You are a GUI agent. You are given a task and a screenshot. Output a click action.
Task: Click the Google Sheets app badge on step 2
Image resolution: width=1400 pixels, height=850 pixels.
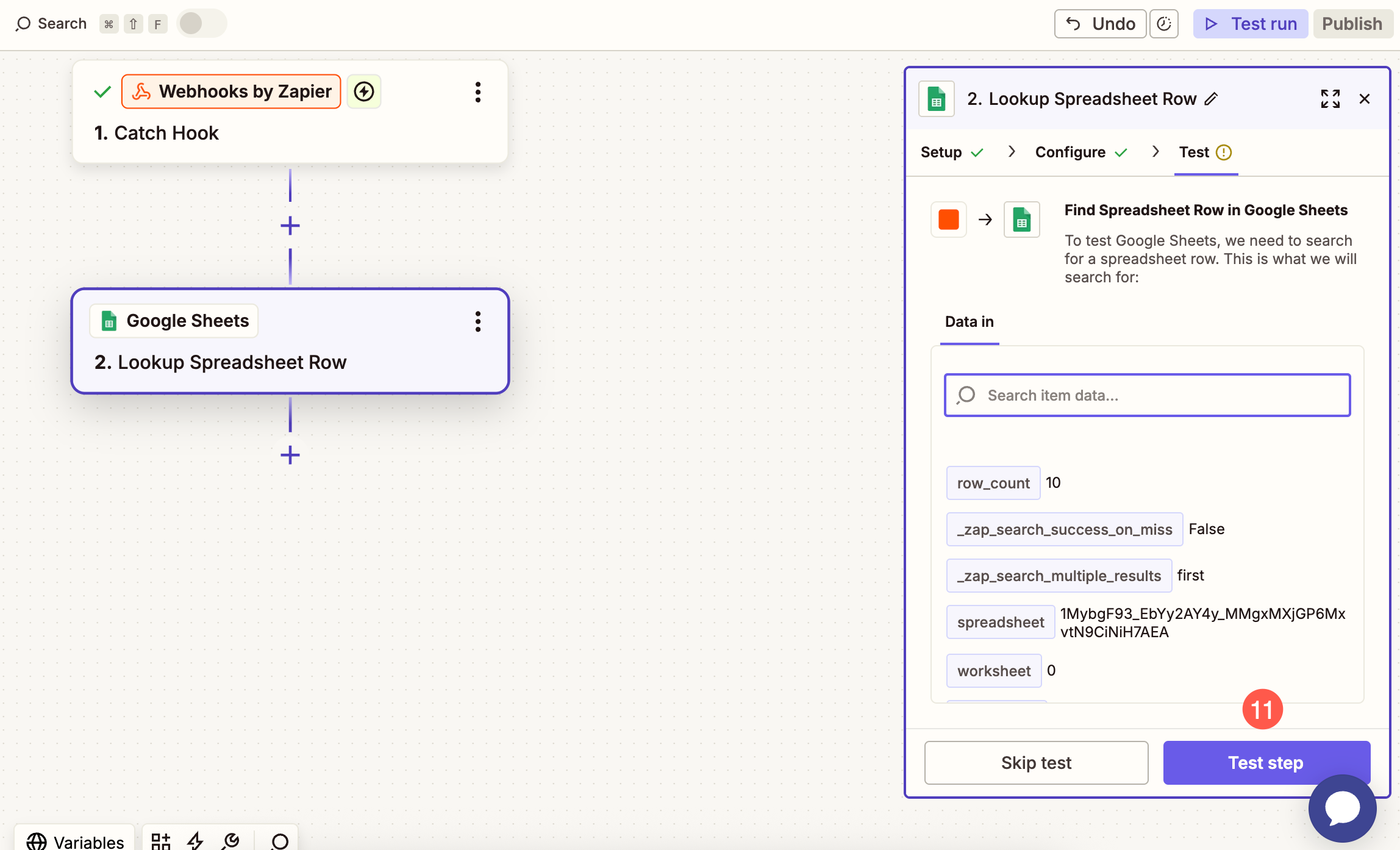tap(174, 321)
